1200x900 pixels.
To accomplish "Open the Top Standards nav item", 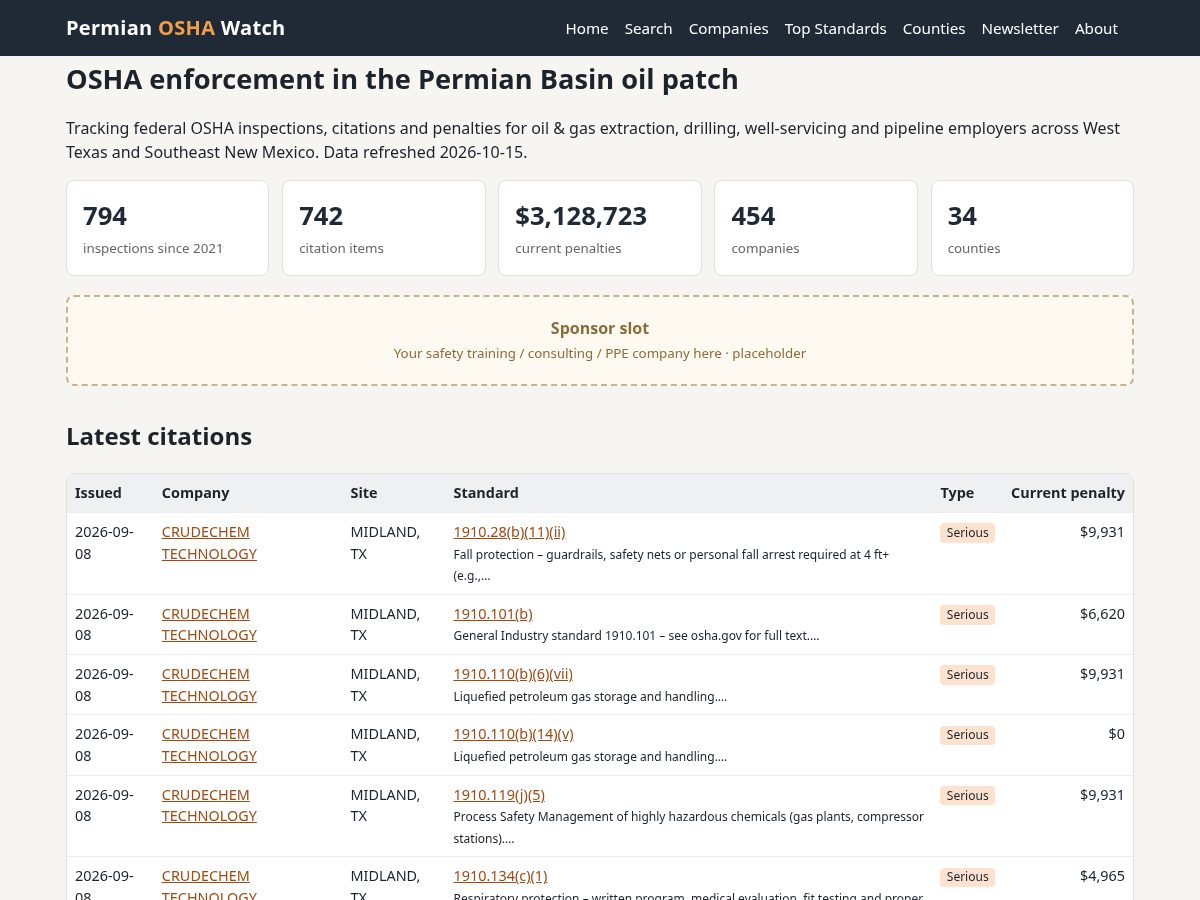I will [x=835, y=28].
